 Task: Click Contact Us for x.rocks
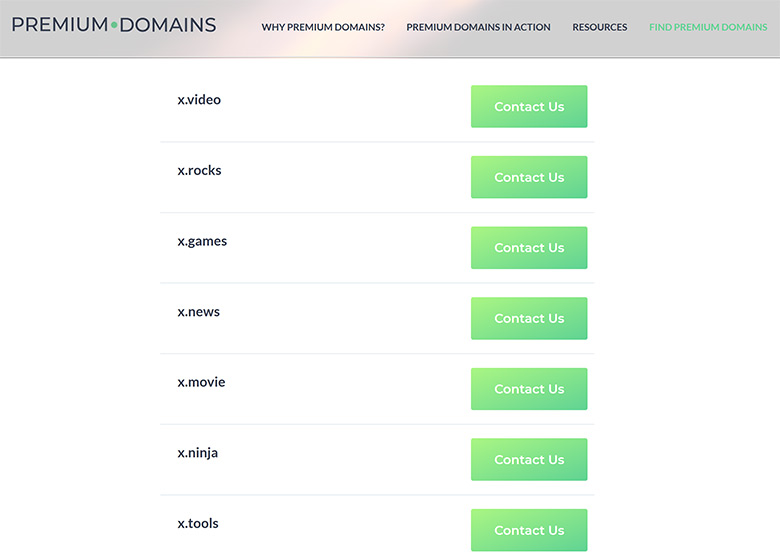(529, 177)
